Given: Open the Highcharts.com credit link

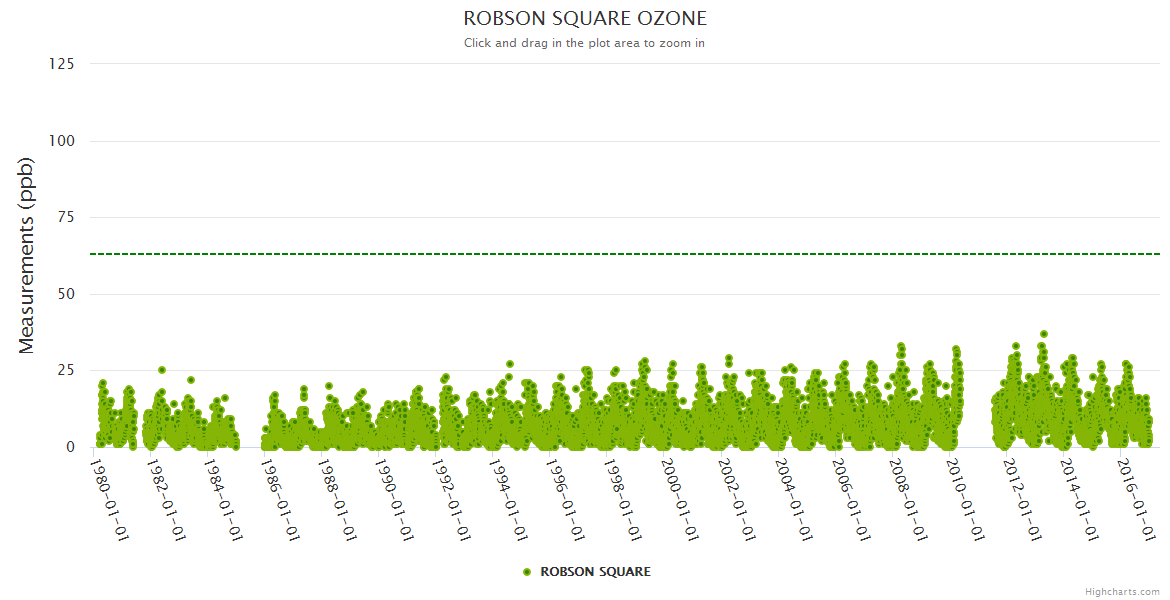Looking at the screenshot, I should pyautogui.click(x=1122, y=591).
